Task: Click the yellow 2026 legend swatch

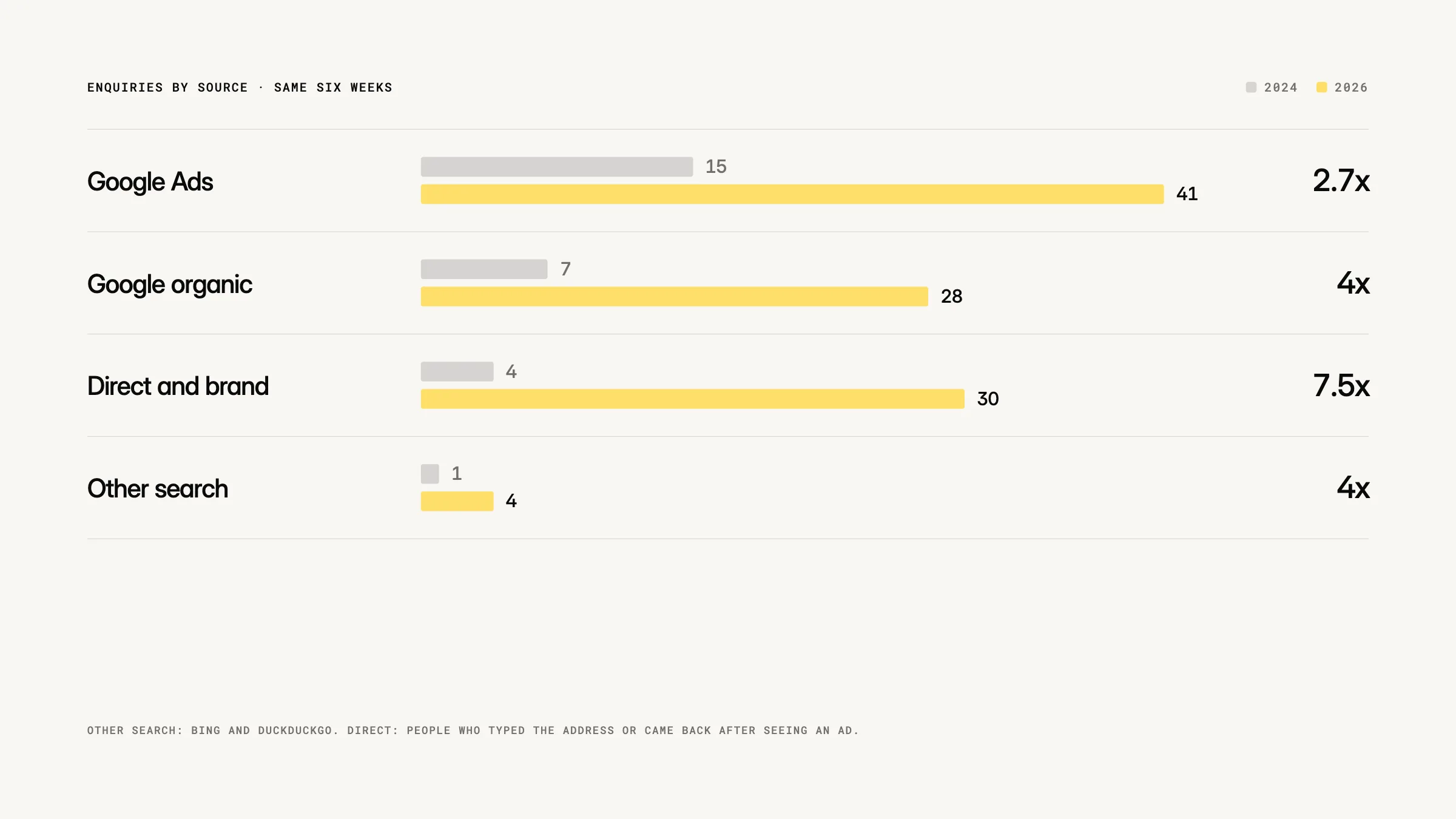Action: click(x=1321, y=87)
